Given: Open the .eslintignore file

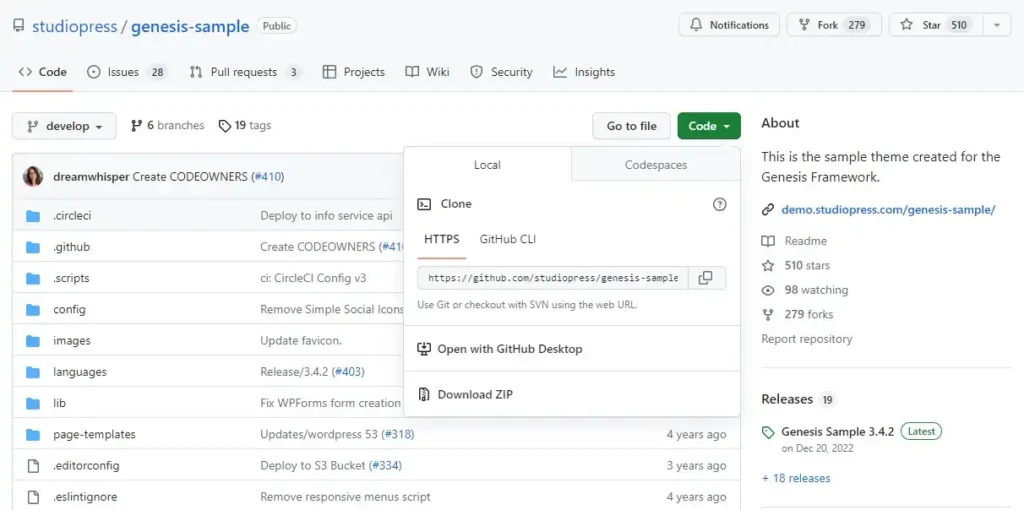Looking at the screenshot, I should tap(86, 497).
